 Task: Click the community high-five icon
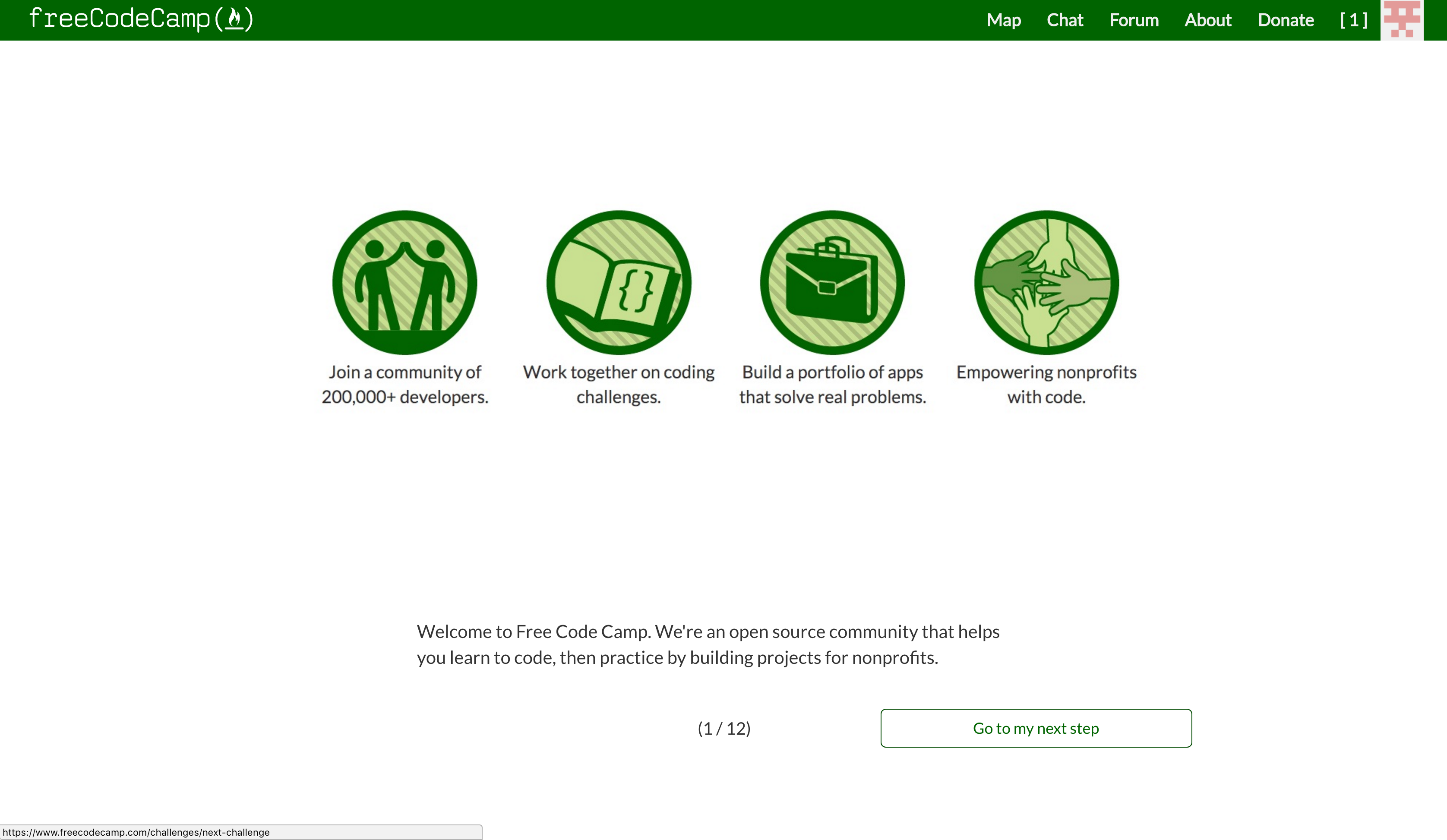(x=405, y=282)
